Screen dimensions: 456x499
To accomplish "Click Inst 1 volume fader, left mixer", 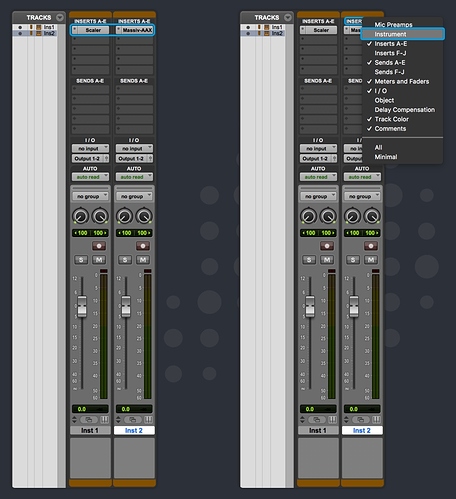I will tap(82, 306).
